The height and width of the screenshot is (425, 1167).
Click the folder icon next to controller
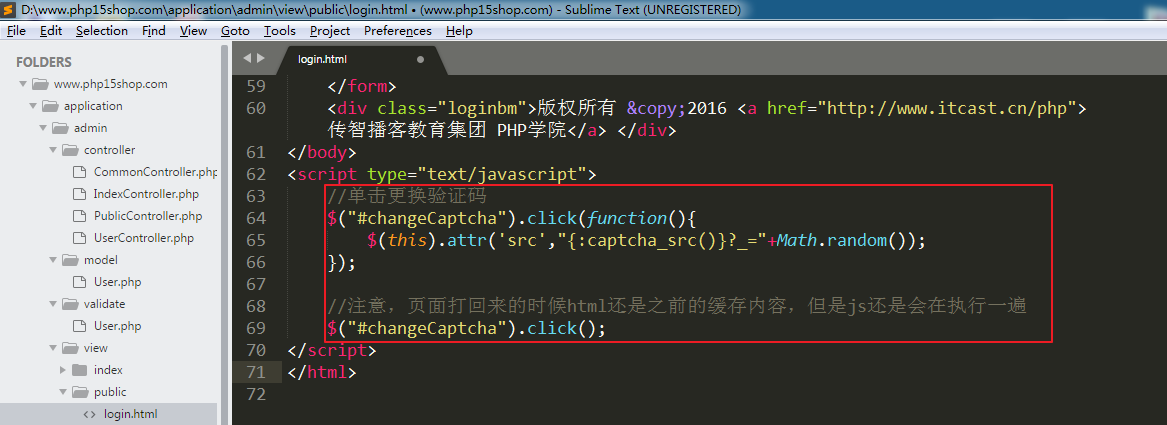pyautogui.click(x=71, y=150)
